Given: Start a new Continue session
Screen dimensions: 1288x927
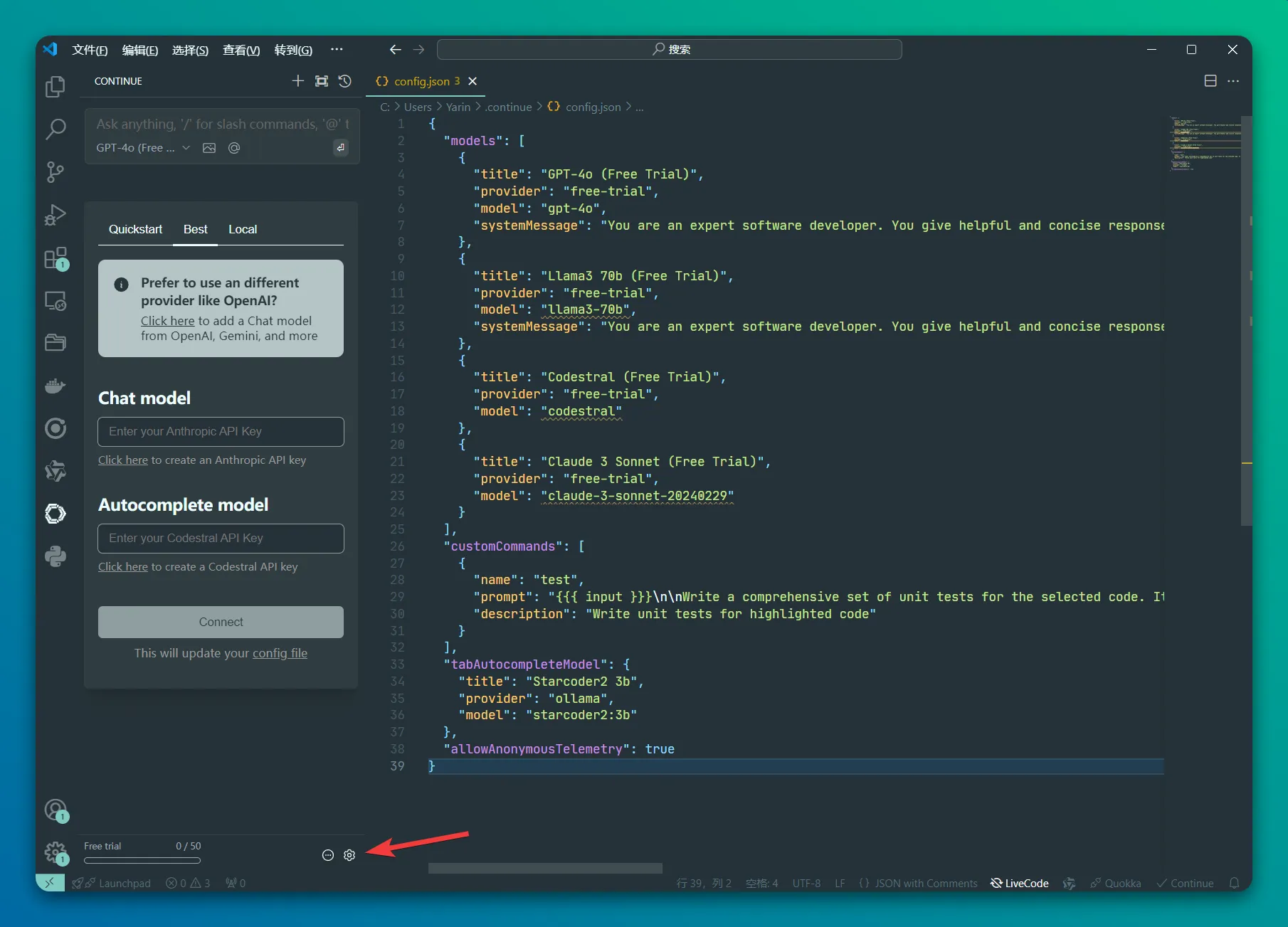Looking at the screenshot, I should [298, 81].
